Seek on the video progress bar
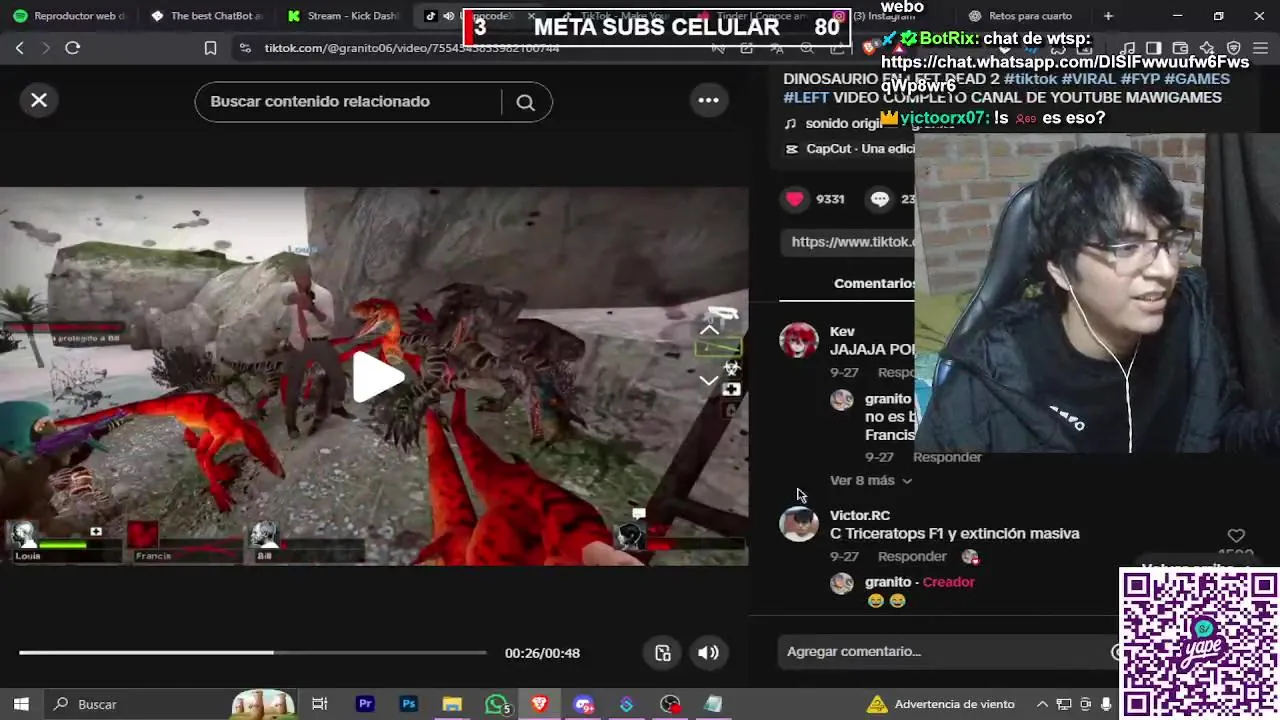This screenshot has height=720, width=1280. [x=252, y=653]
